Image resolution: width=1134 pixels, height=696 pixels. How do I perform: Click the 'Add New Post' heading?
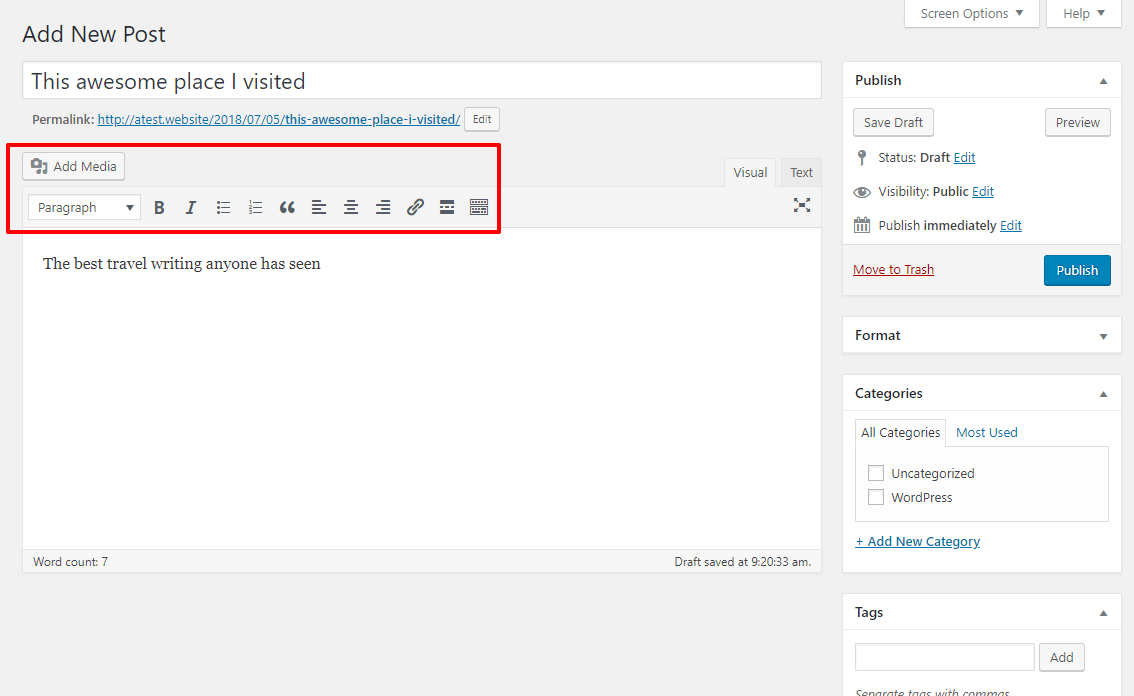click(94, 34)
